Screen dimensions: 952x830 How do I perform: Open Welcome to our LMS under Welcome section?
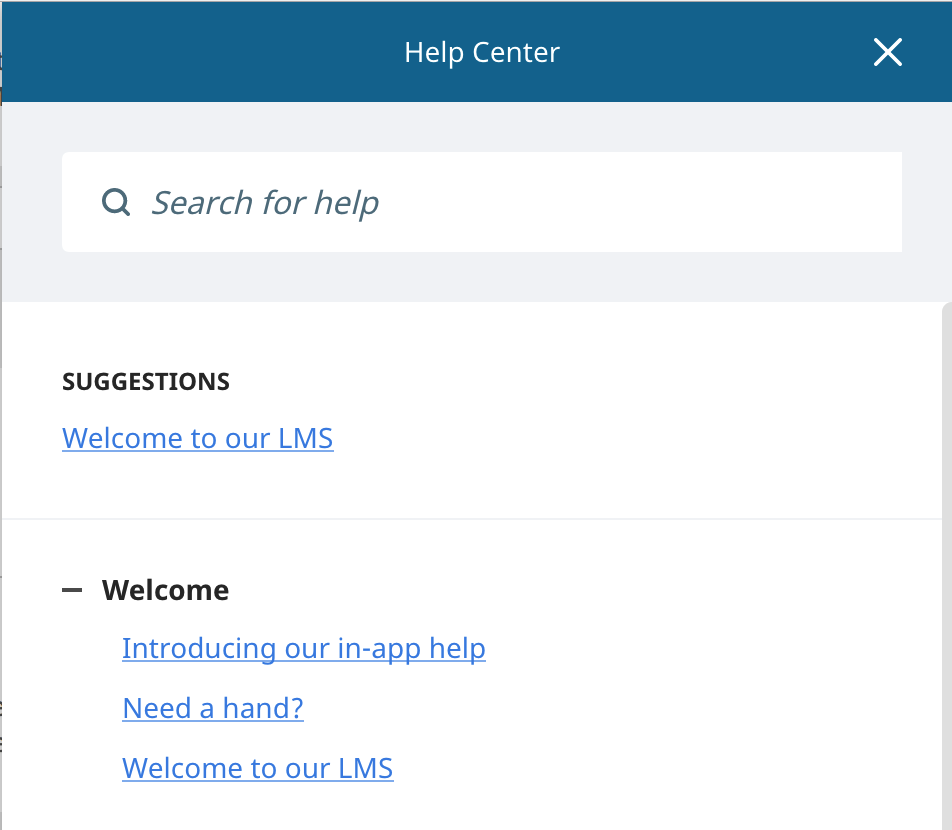pos(257,768)
